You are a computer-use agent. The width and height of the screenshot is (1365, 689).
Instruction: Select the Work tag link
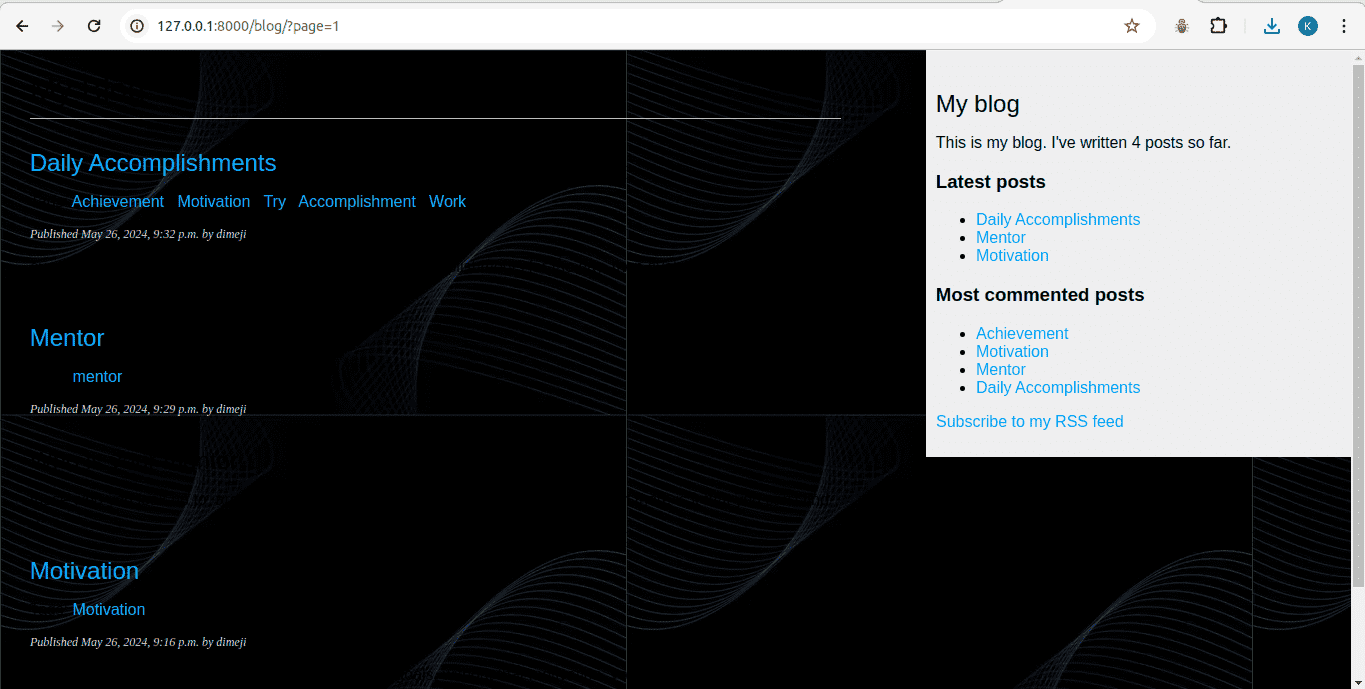point(447,202)
